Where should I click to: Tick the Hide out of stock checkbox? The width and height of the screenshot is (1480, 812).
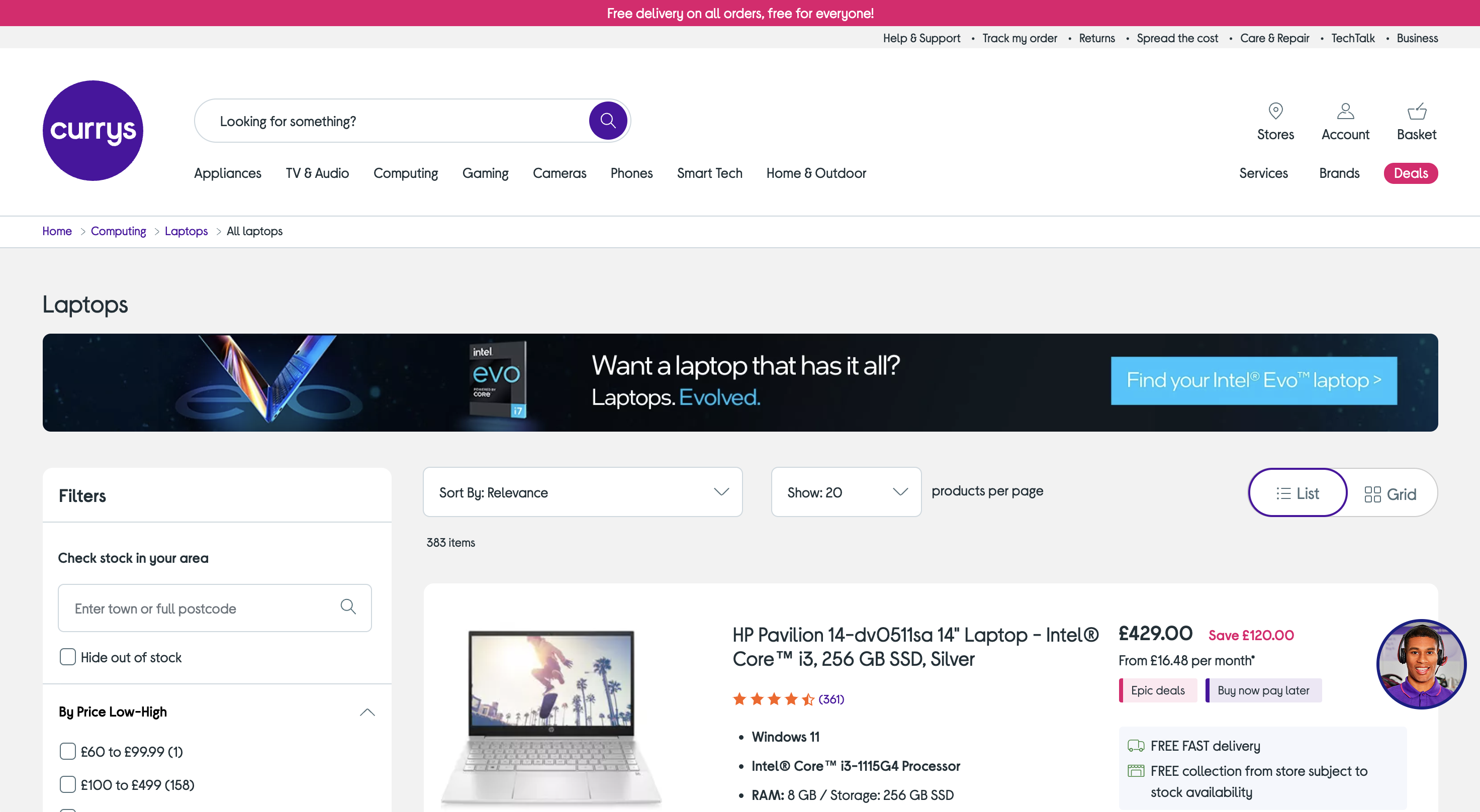click(x=68, y=657)
